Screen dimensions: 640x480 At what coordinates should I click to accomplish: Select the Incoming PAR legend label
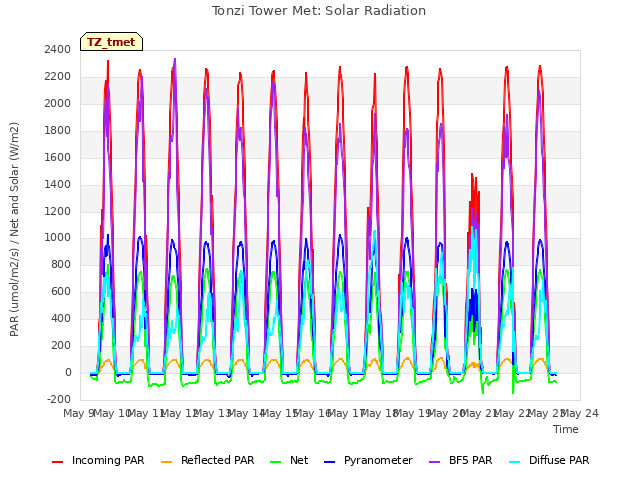click(x=108, y=460)
